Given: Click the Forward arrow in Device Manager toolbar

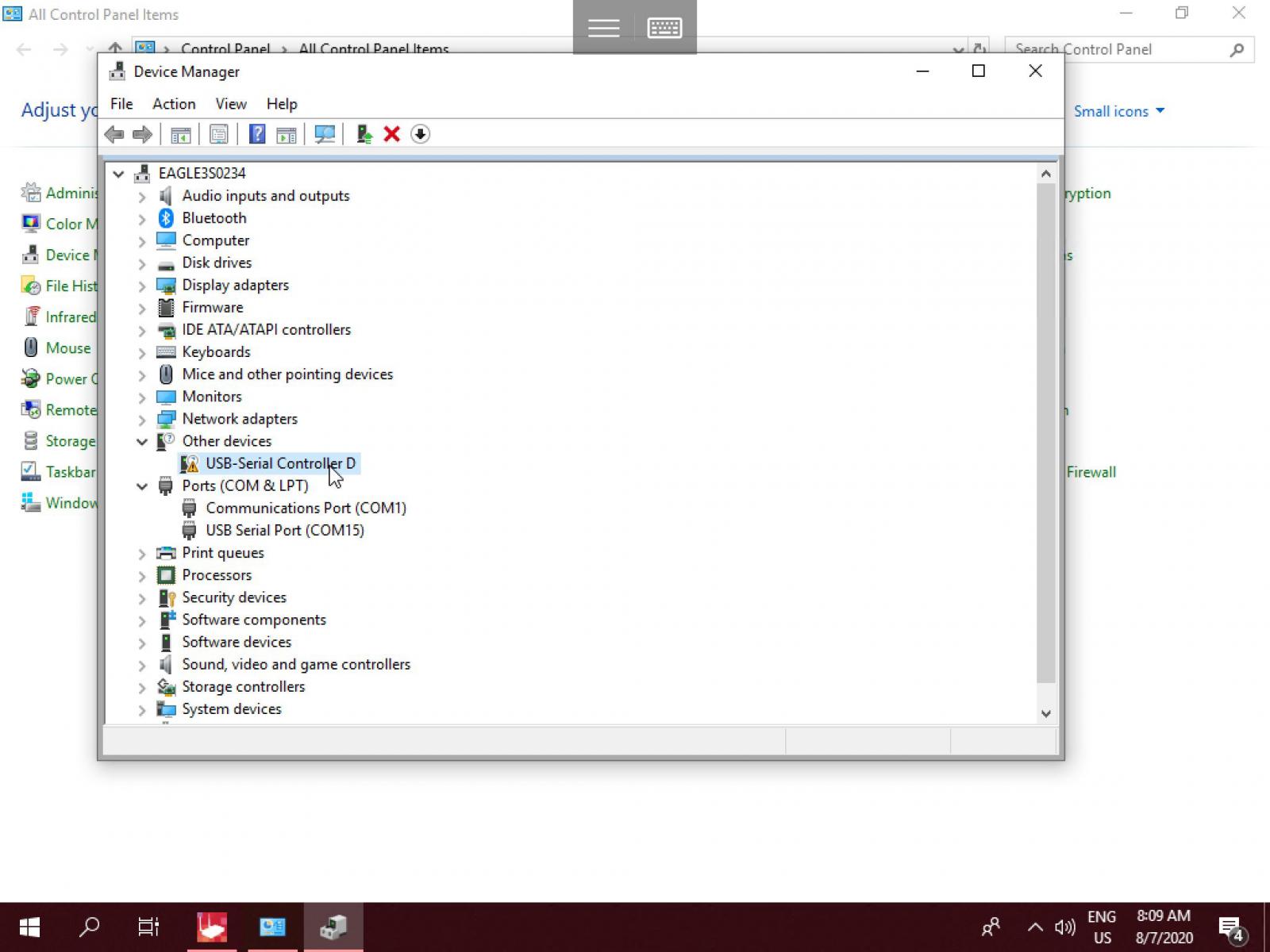Looking at the screenshot, I should click(x=142, y=134).
